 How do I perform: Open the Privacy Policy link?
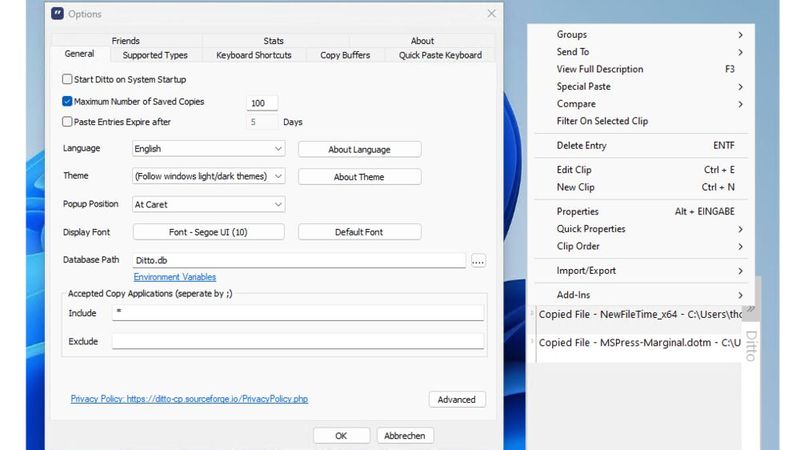coord(189,399)
